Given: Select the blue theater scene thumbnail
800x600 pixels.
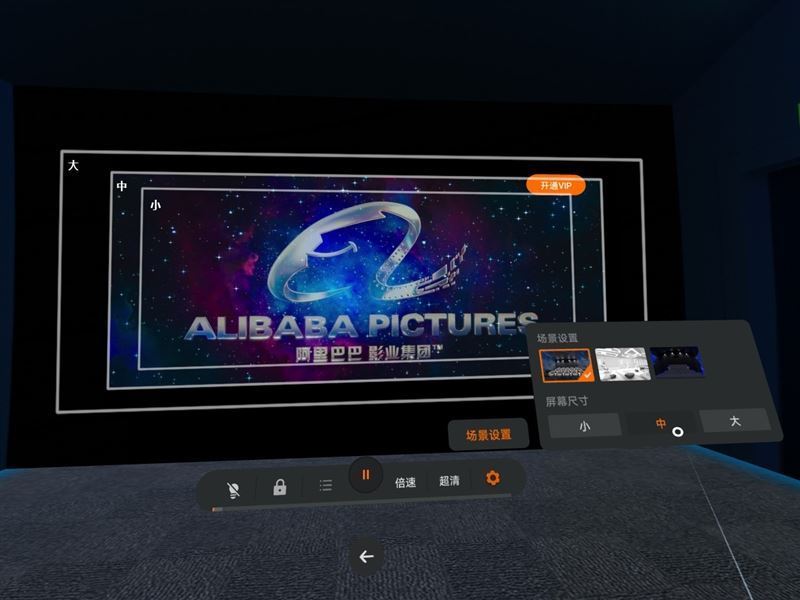Looking at the screenshot, I should point(677,362).
